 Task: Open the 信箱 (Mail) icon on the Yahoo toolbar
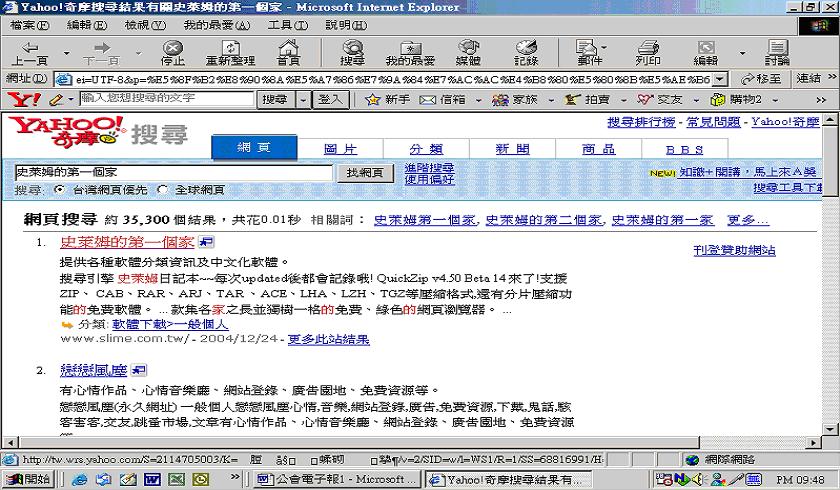point(442,99)
